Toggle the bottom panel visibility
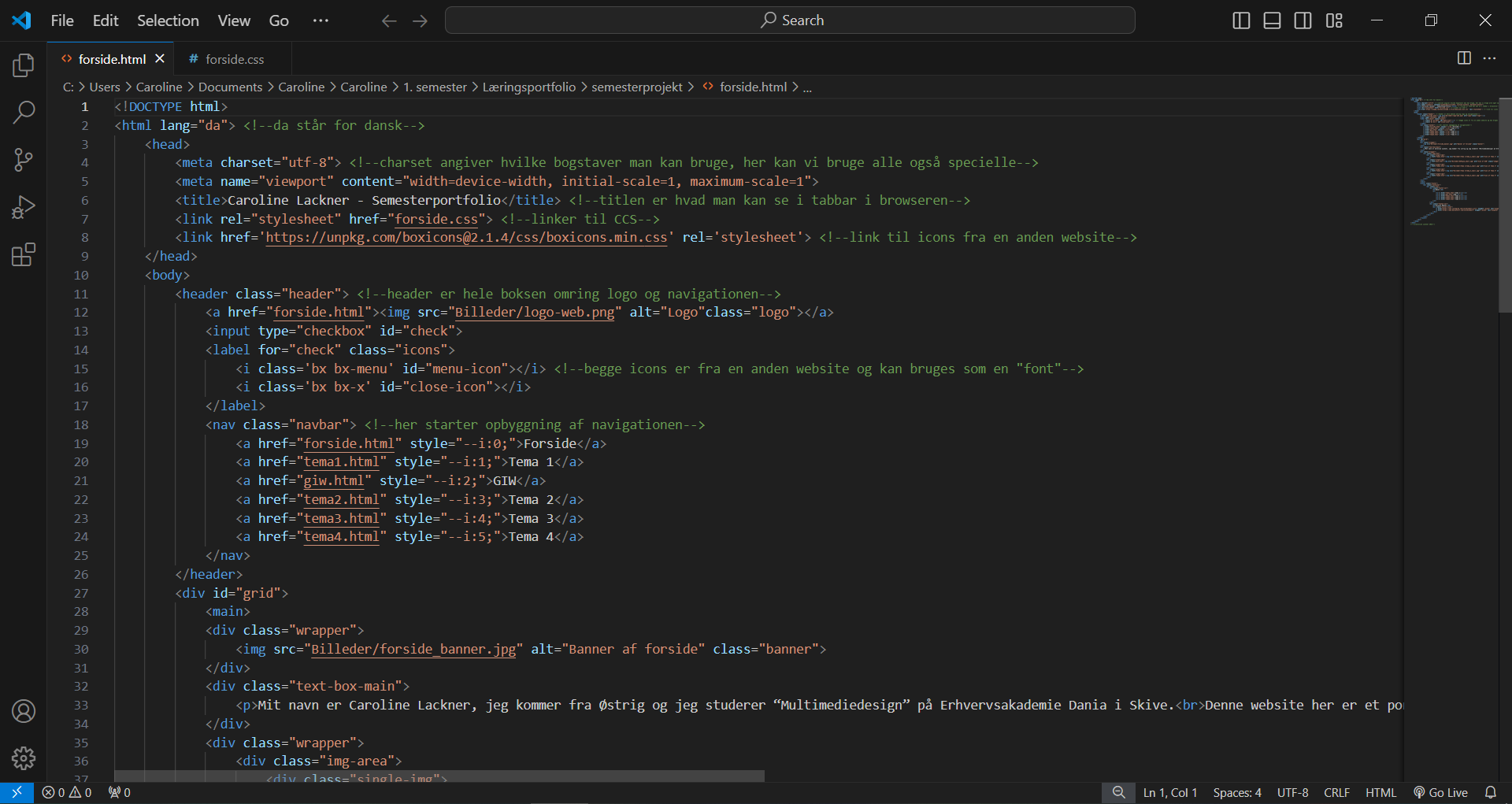Screen dimensions: 1512x804 [1272, 20]
